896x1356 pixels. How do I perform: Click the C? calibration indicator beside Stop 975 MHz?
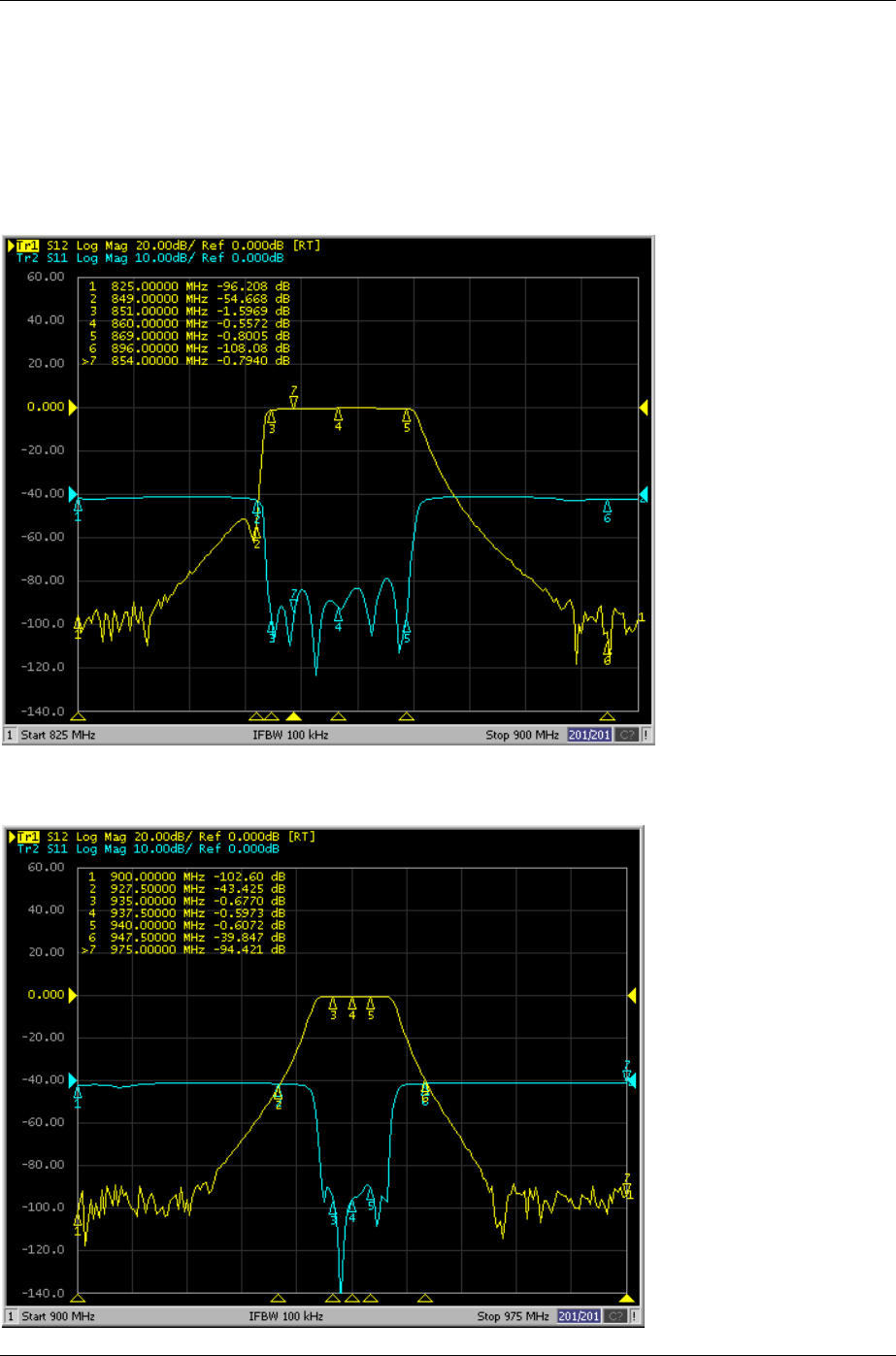(x=616, y=1317)
